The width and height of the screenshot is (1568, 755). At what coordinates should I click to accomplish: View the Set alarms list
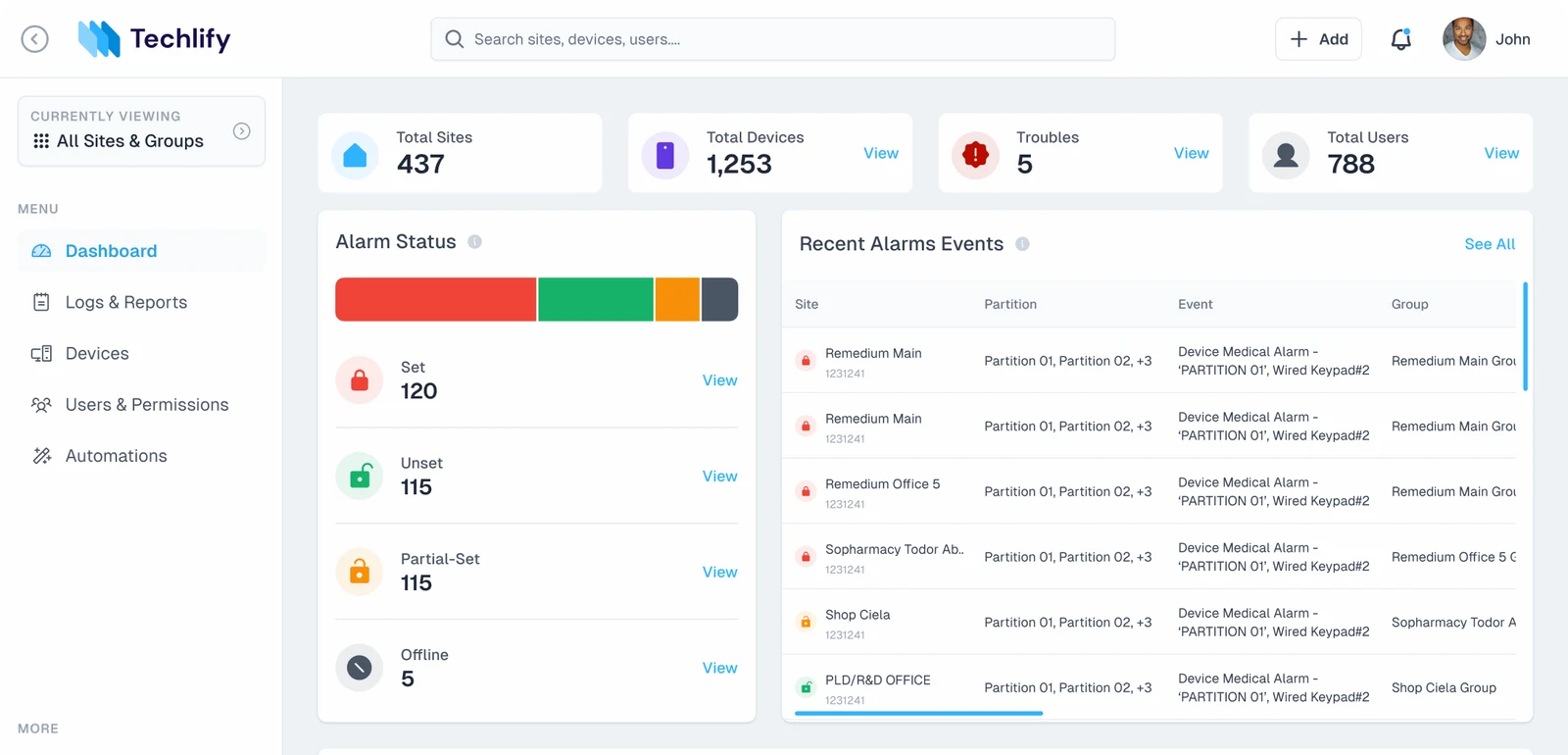(720, 380)
